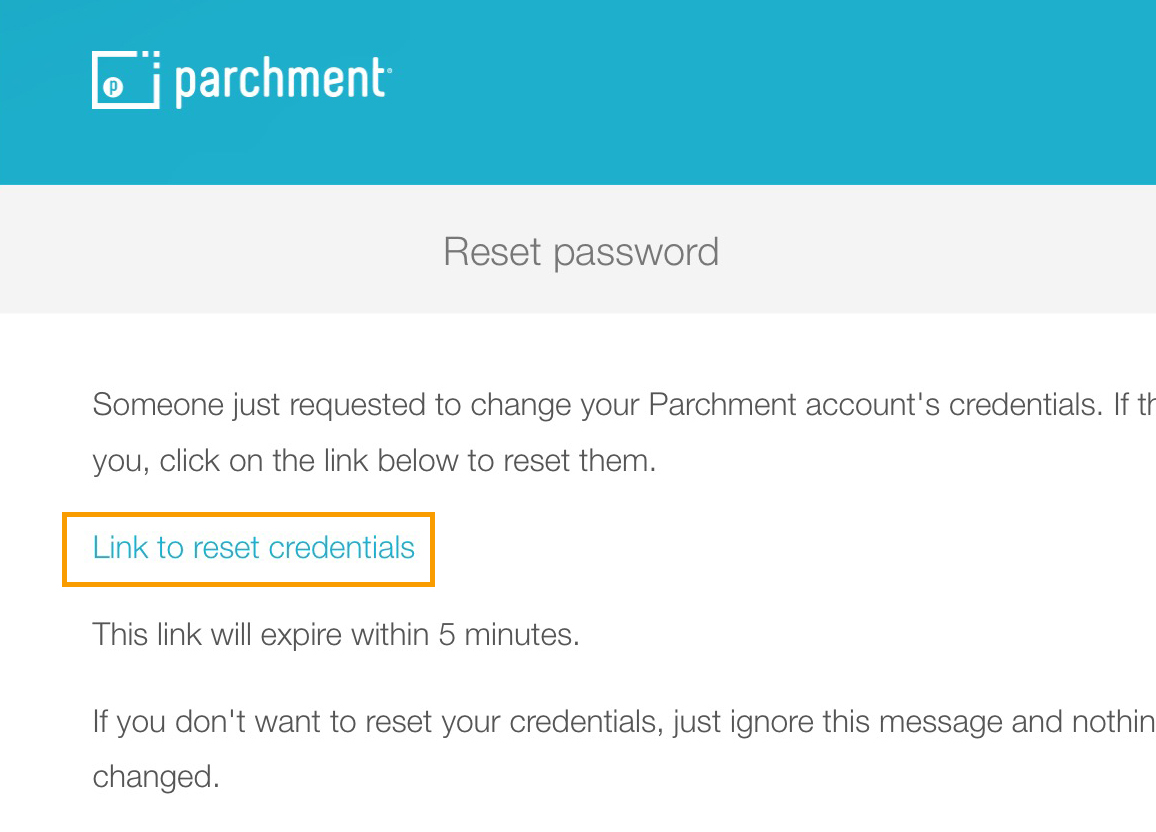Screen dimensions: 1156x832
Task: Click the word password in the heading
Action: coord(636,254)
